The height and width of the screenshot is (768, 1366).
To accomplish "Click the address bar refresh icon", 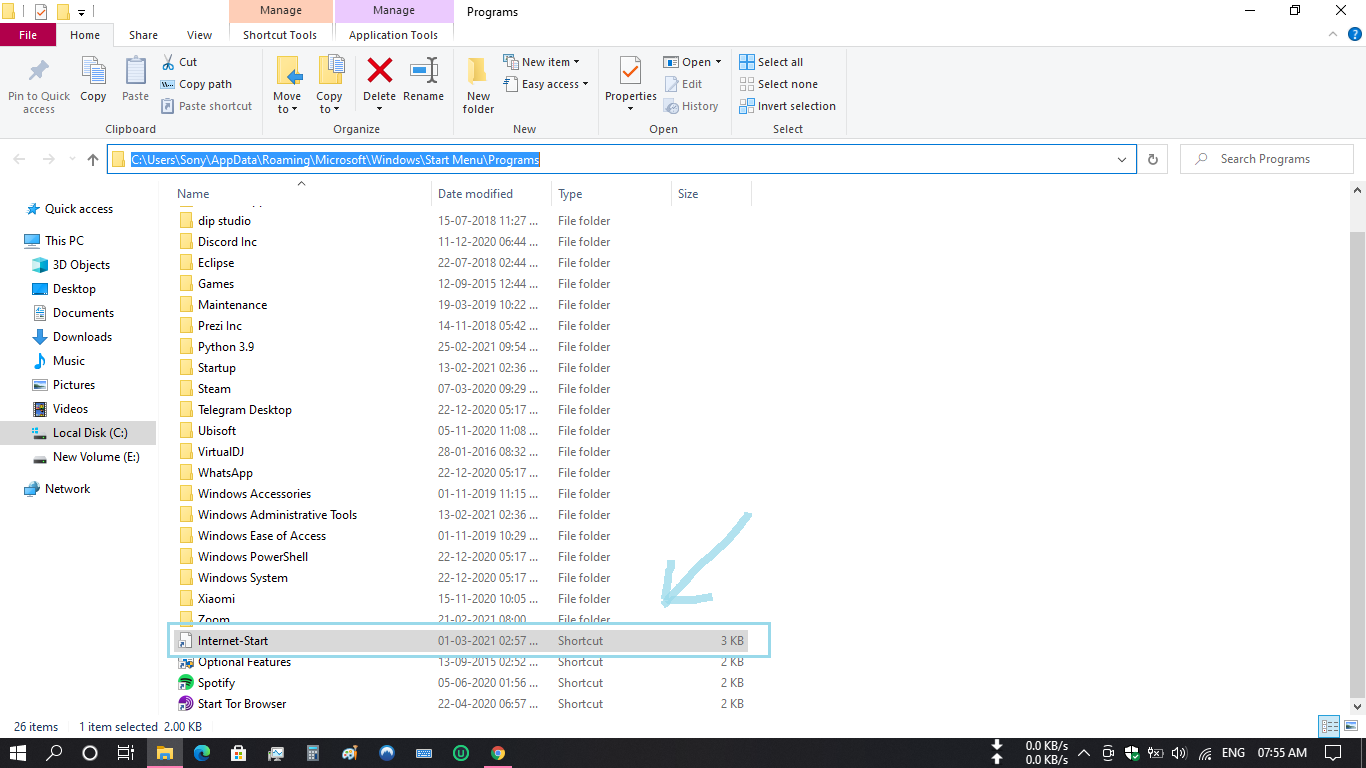I will coord(1153,158).
